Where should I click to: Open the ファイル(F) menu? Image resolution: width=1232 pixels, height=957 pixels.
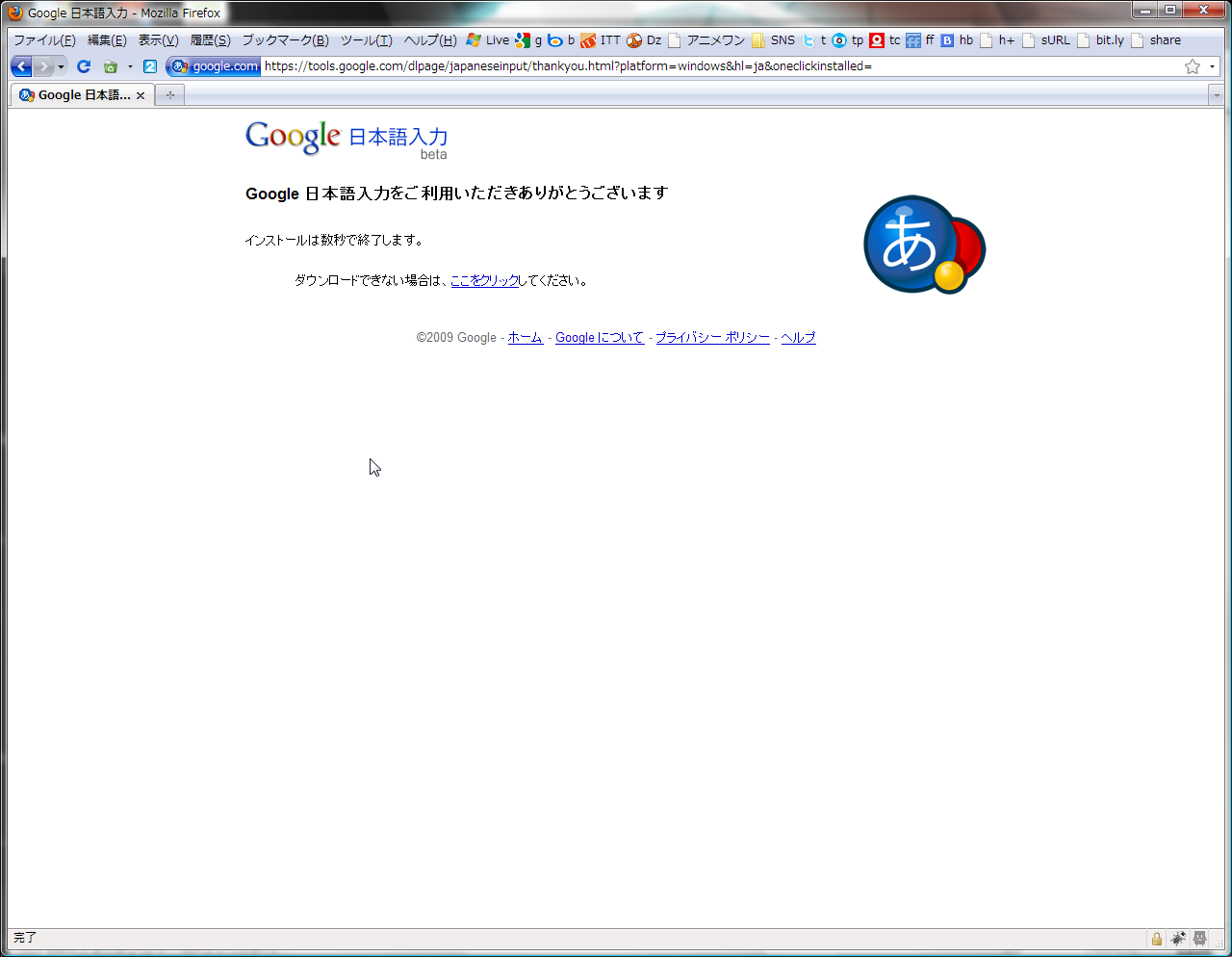44,40
